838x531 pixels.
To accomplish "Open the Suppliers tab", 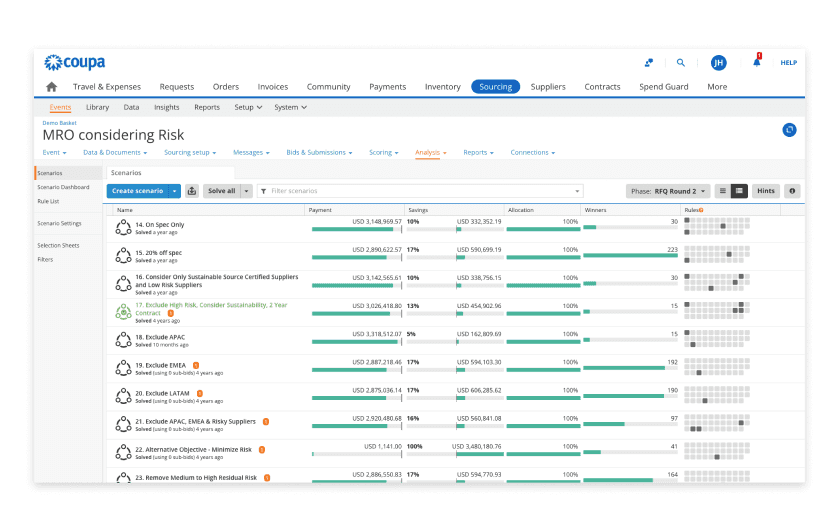I will pyautogui.click(x=548, y=87).
